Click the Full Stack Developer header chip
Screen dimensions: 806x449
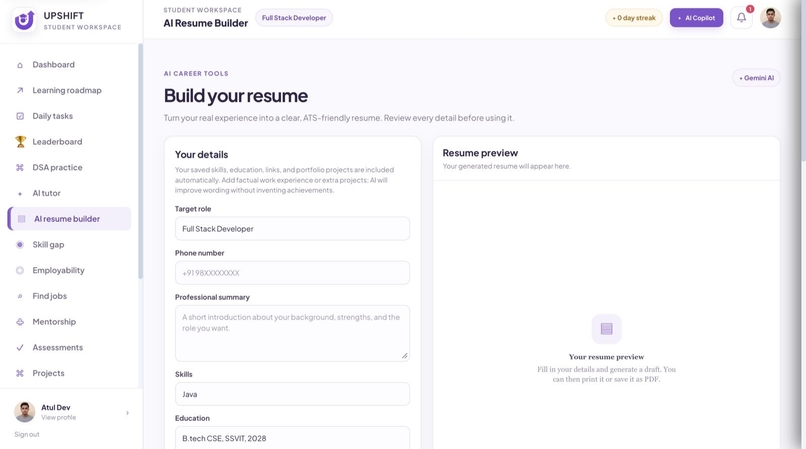pos(294,18)
